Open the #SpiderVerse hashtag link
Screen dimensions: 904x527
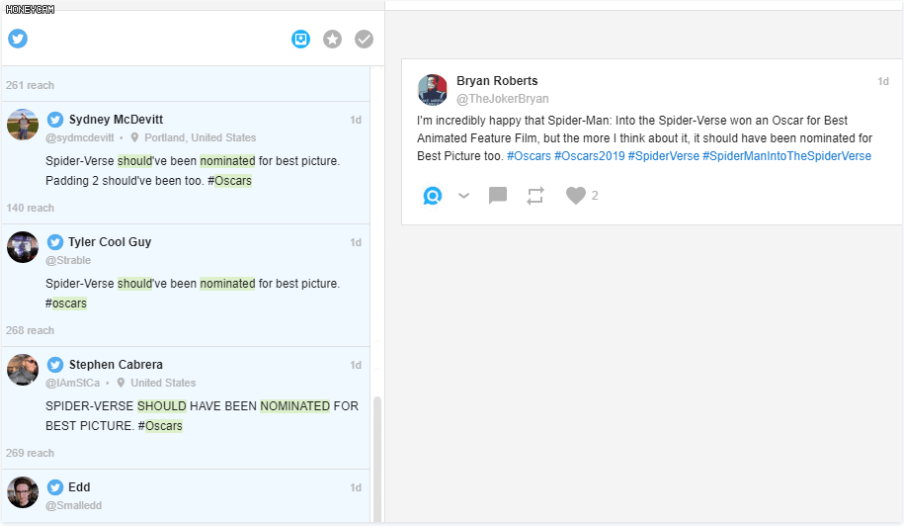(664, 156)
